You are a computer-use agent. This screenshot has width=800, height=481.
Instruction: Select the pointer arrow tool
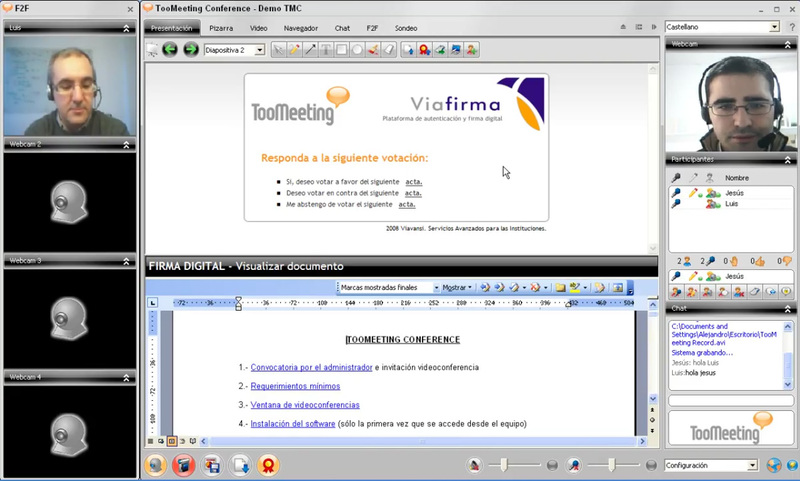click(x=279, y=49)
